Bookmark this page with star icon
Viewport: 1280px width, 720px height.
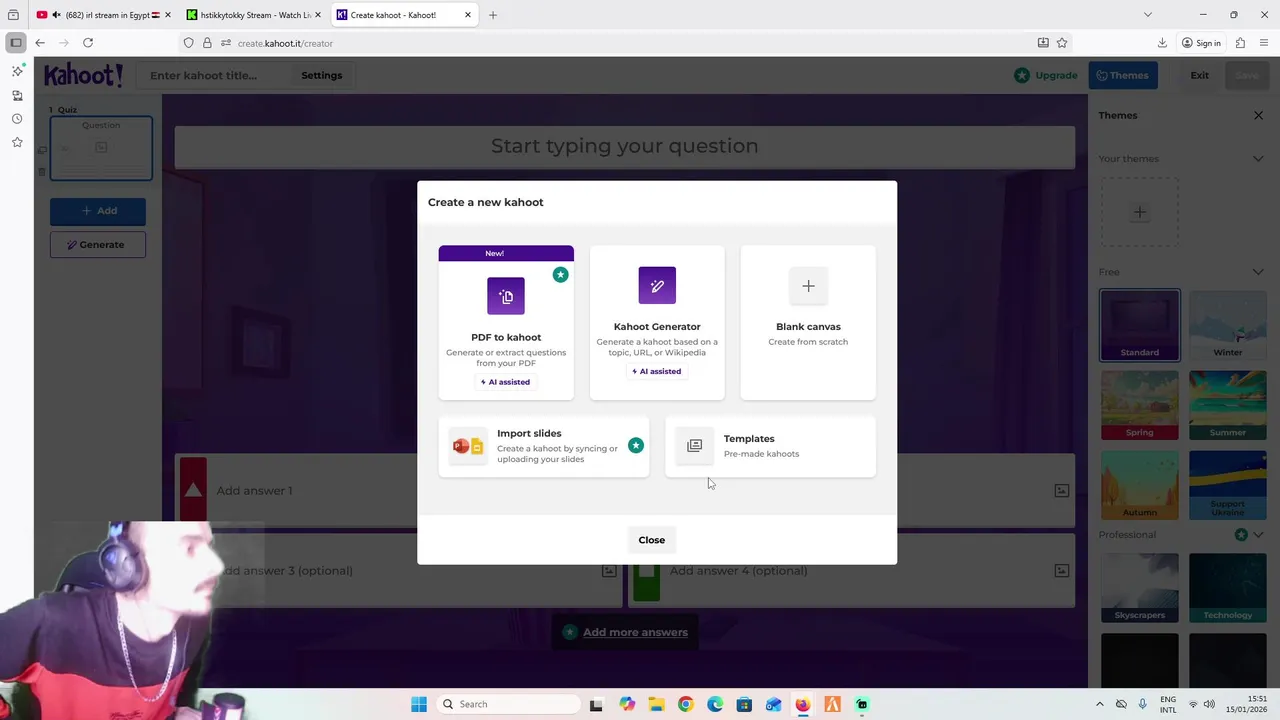(1062, 43)
